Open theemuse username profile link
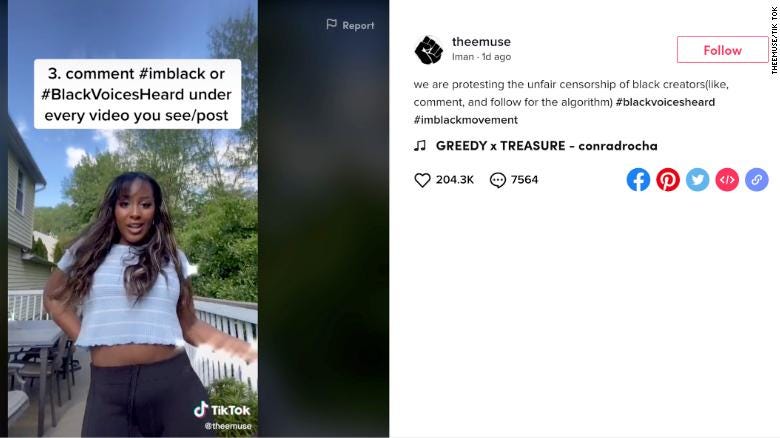Viewport: 780px width, 438px height. tap(481, 42)
